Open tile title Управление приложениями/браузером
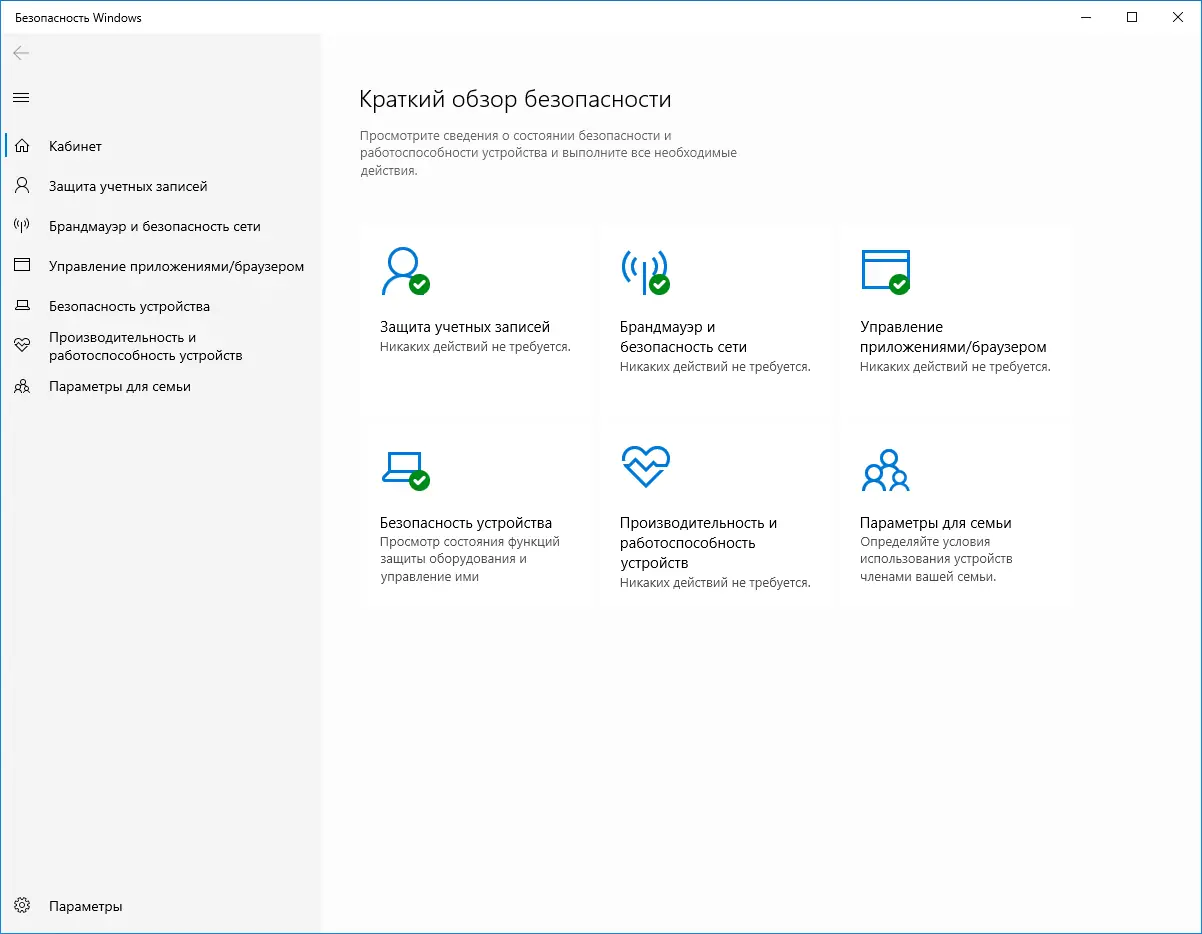1202x934 pixels. [953, 337]
